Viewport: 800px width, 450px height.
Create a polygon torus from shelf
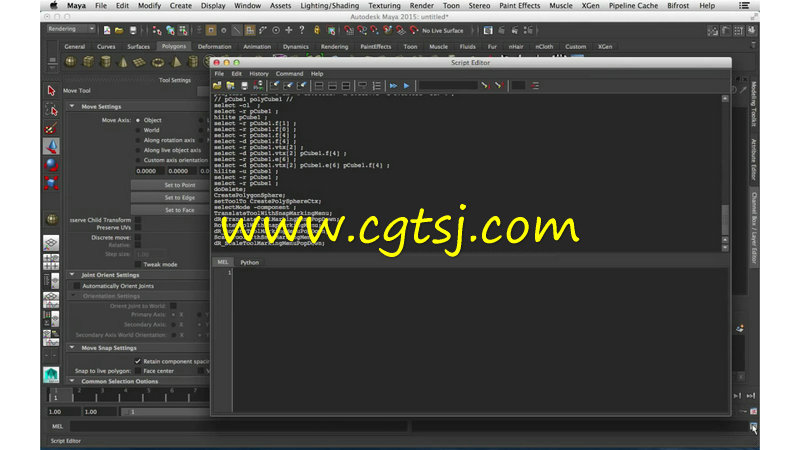point(158,62)
